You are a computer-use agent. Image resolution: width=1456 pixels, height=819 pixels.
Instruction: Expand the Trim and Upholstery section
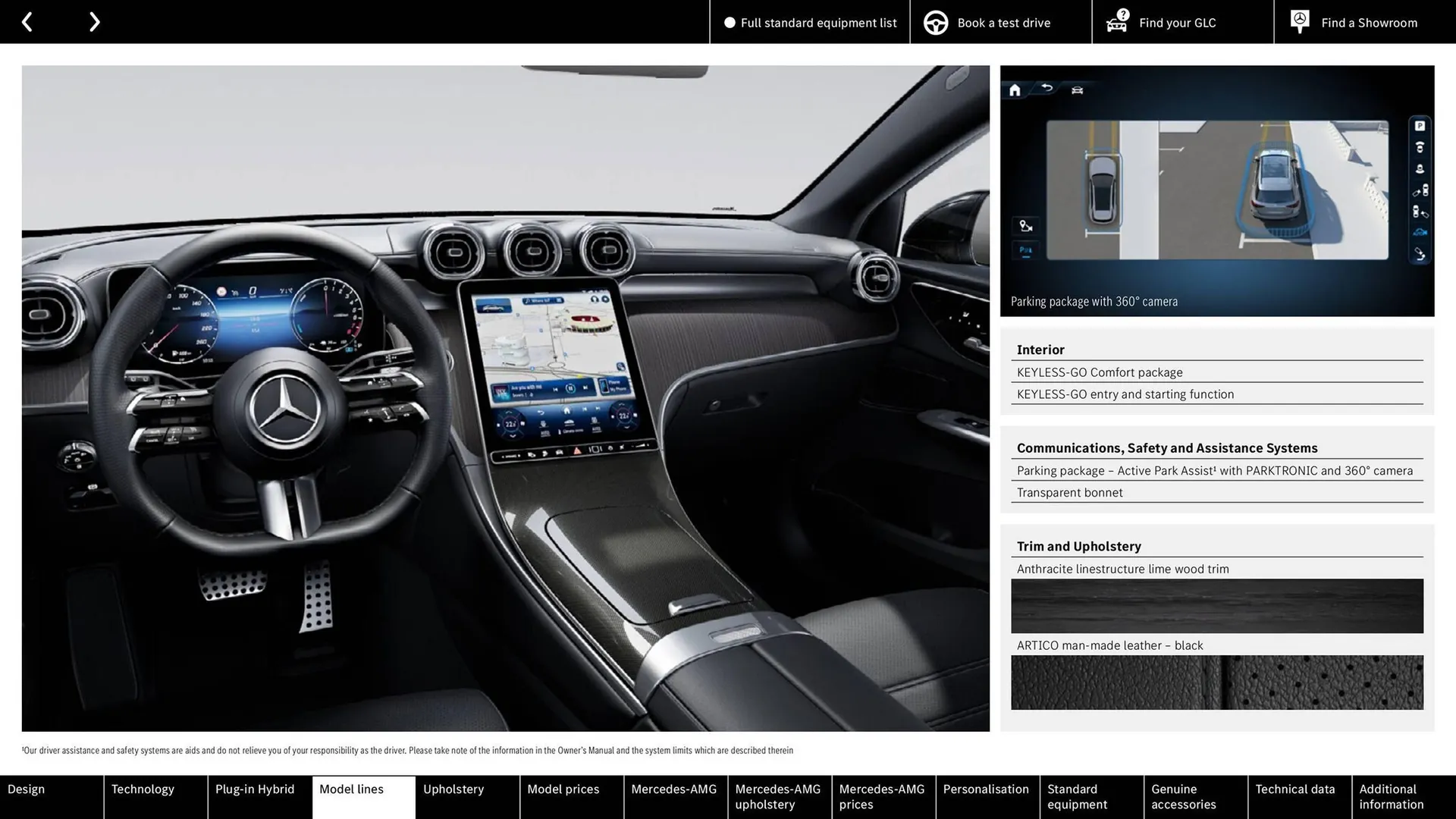(x=1078, y=545)
